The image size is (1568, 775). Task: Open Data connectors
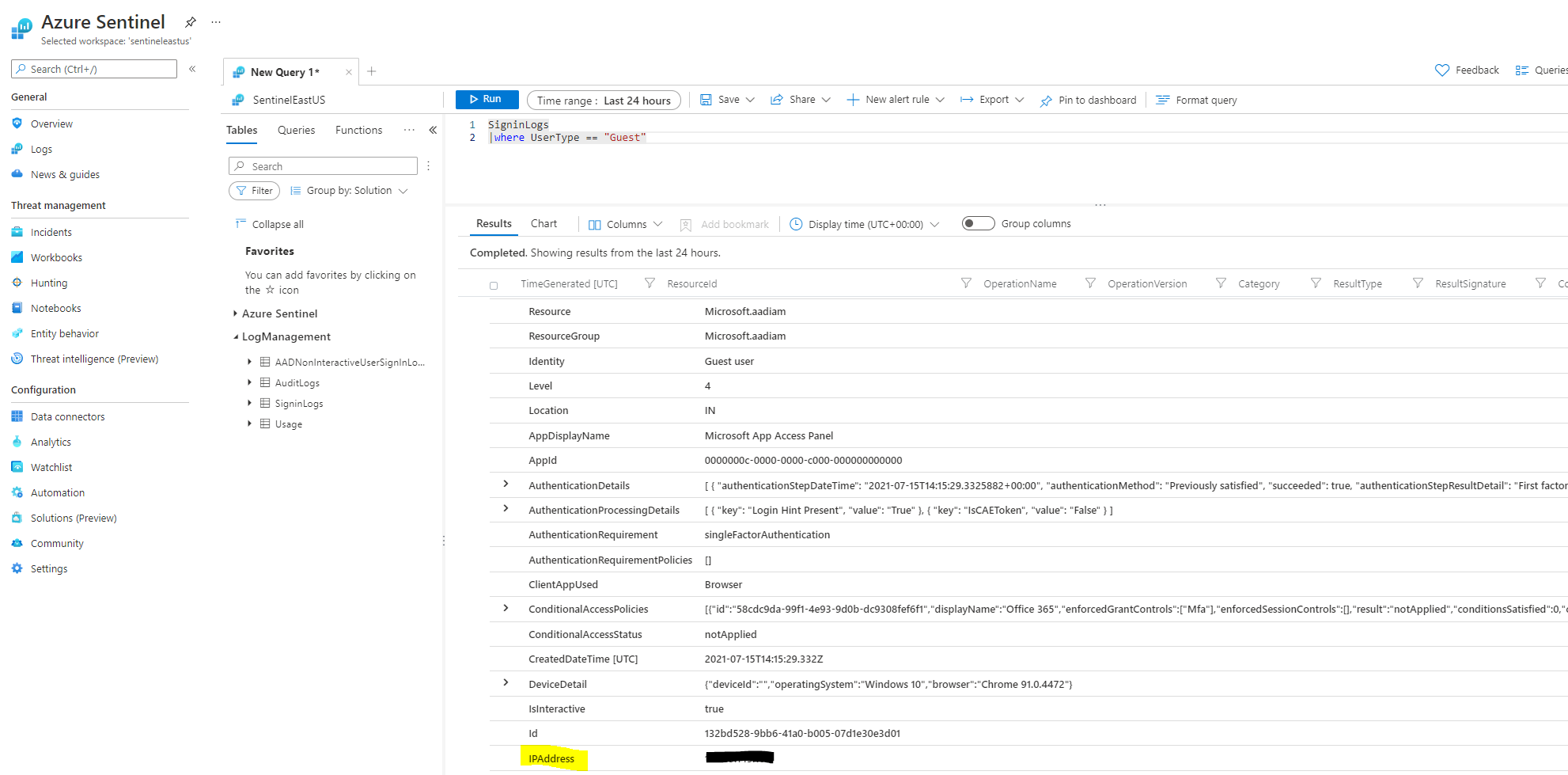pyautogui.click(x=67, y=416)
